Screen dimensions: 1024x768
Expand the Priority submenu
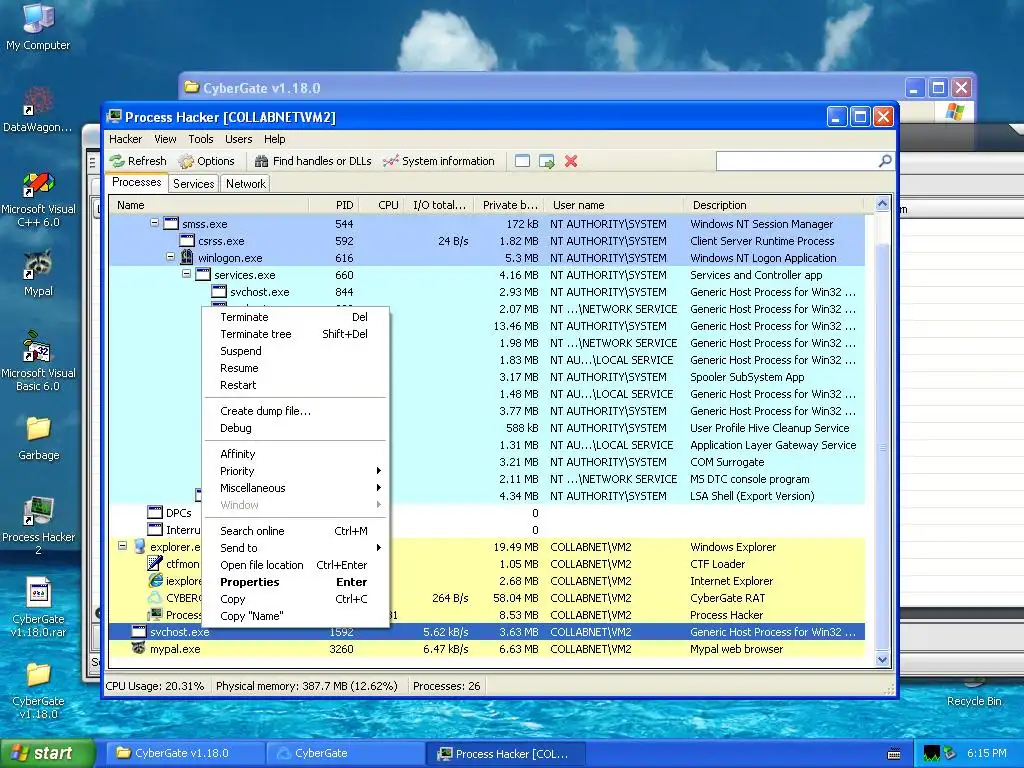295,471
